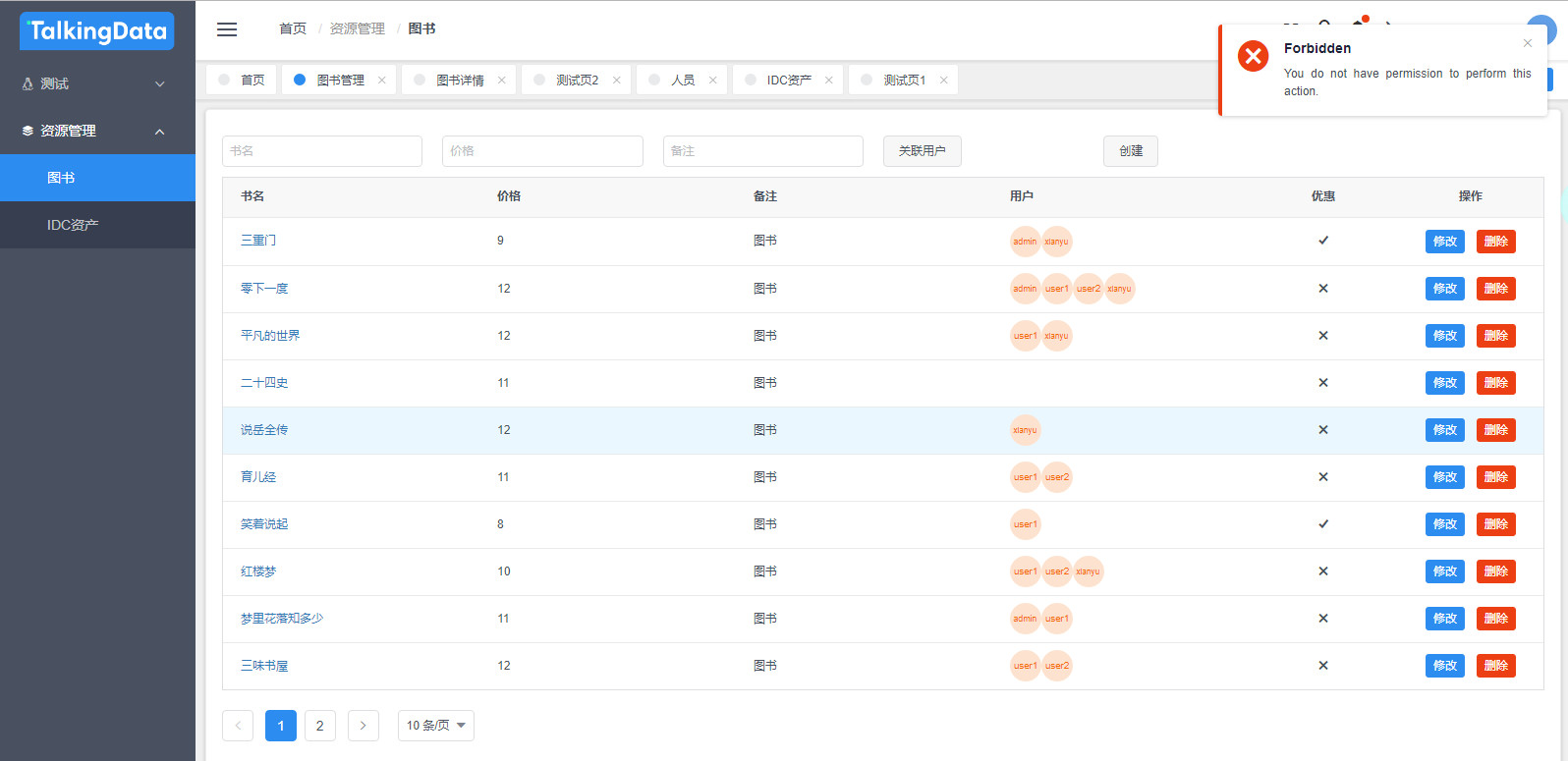Select IDC资产 in the sidebar
The image size is (1568, 761).
[x=73, y=225]
